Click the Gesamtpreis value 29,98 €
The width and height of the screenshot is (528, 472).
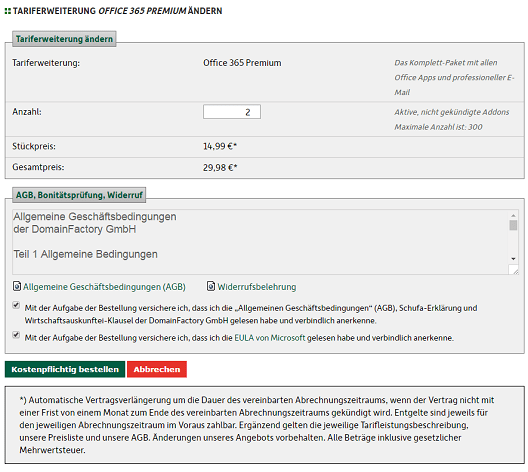point(220,167)
